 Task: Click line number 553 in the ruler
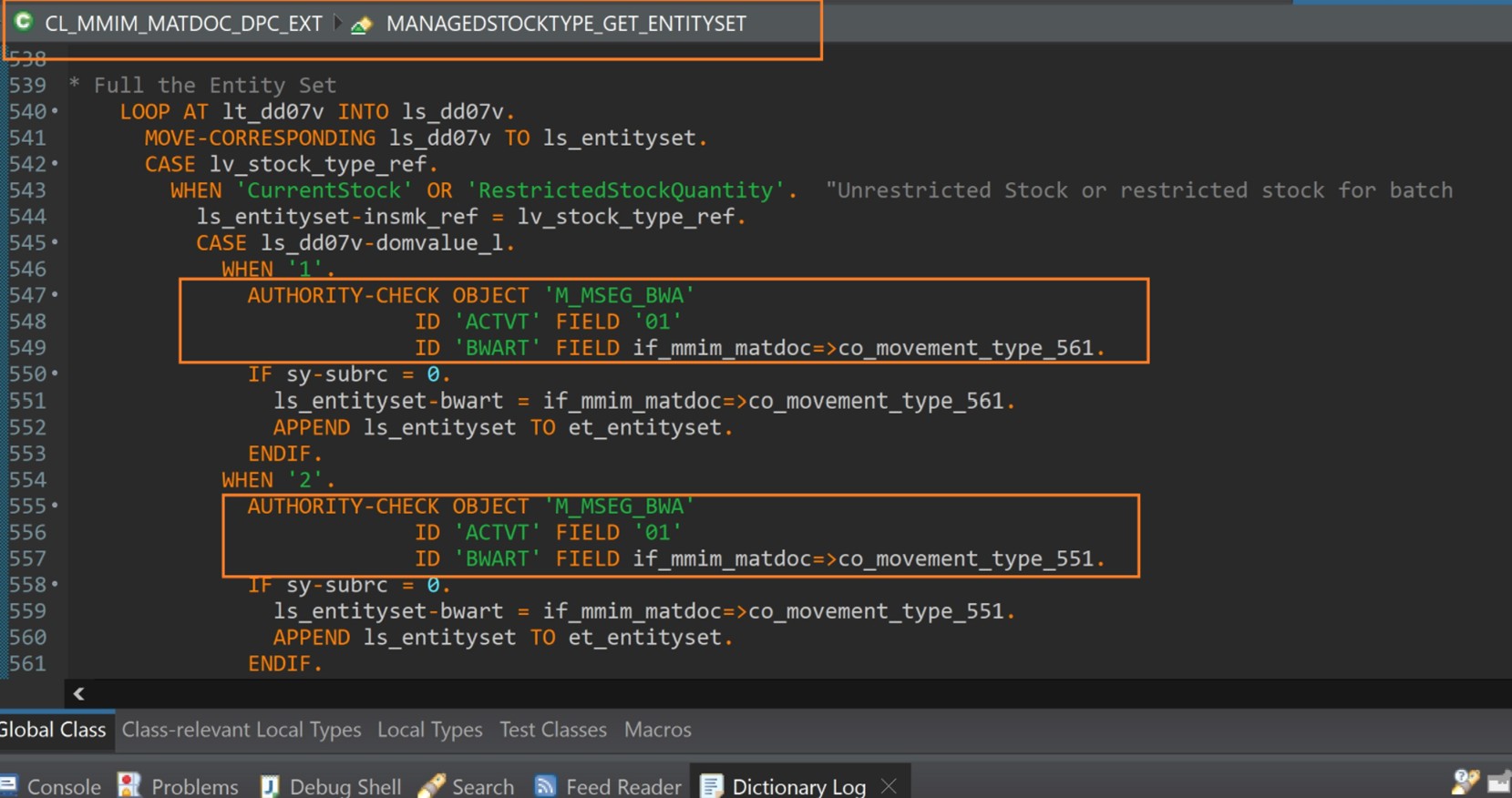[28, 454]
